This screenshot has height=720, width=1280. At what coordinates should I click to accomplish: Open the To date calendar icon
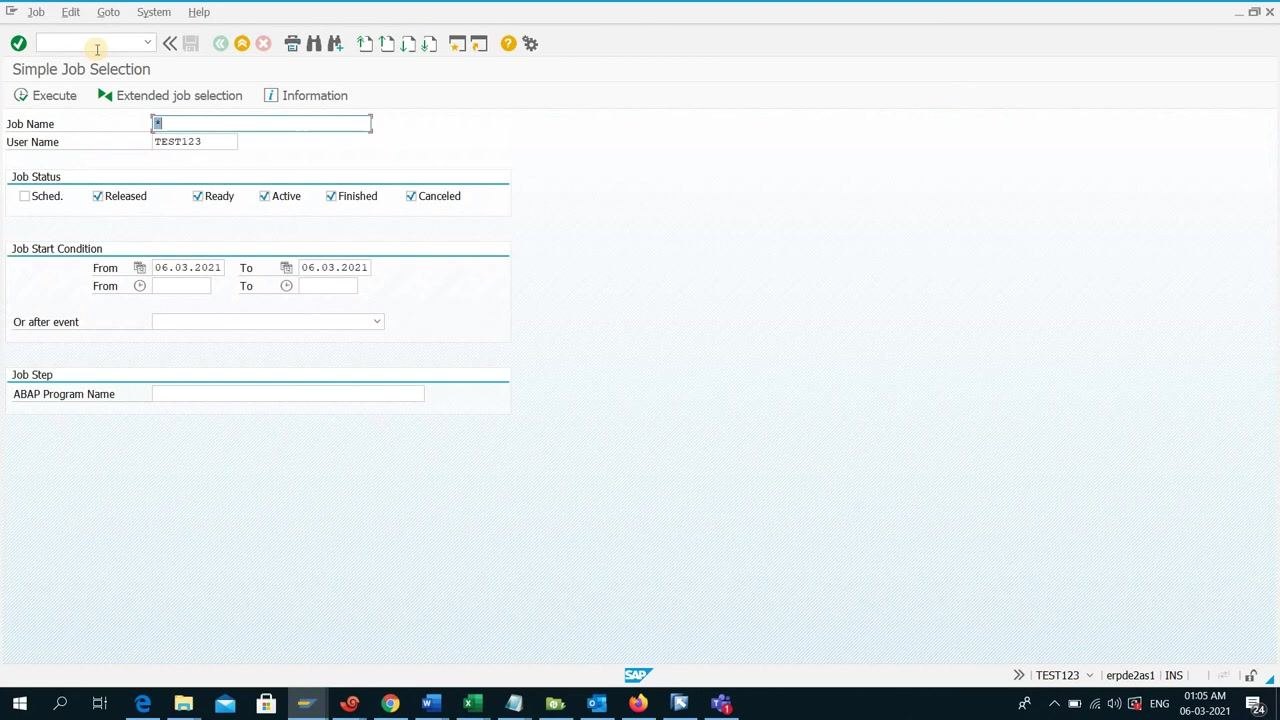[286, 267]
